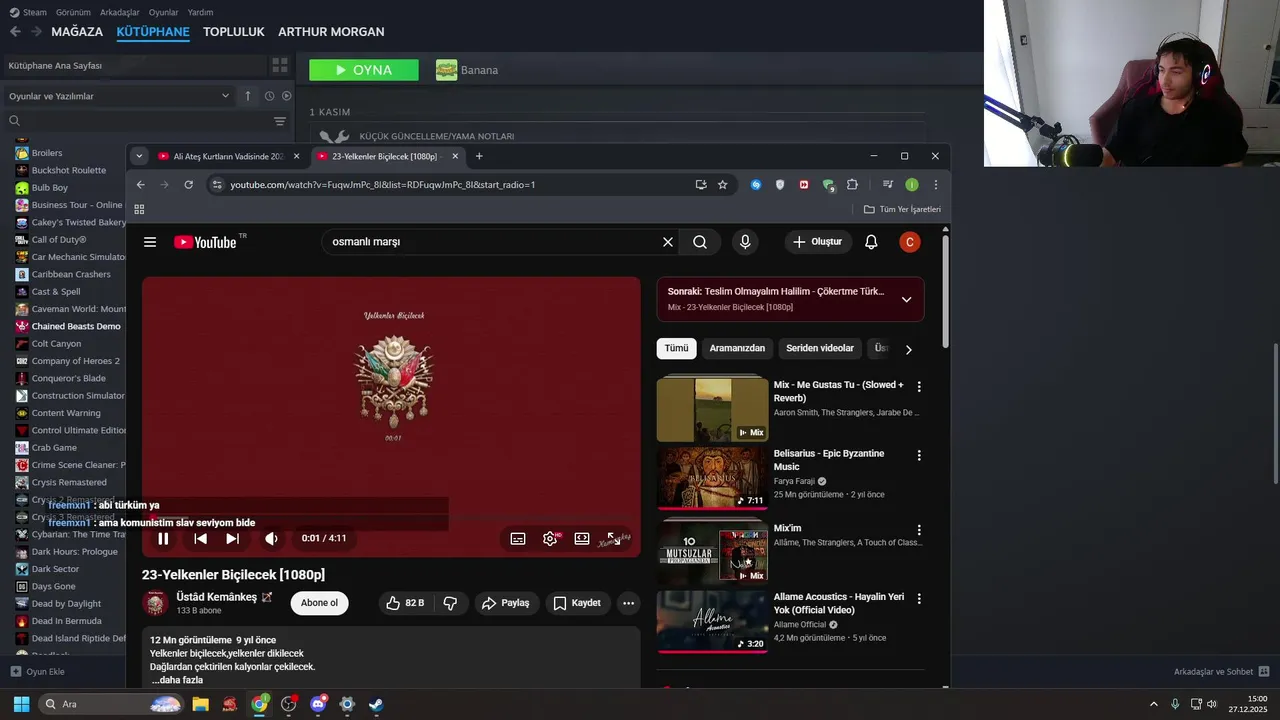The image size is (1280, 720).
Task: Expand Oyunlar ve Yazılımlar dropdown in Steam
Action: point(119,96)
